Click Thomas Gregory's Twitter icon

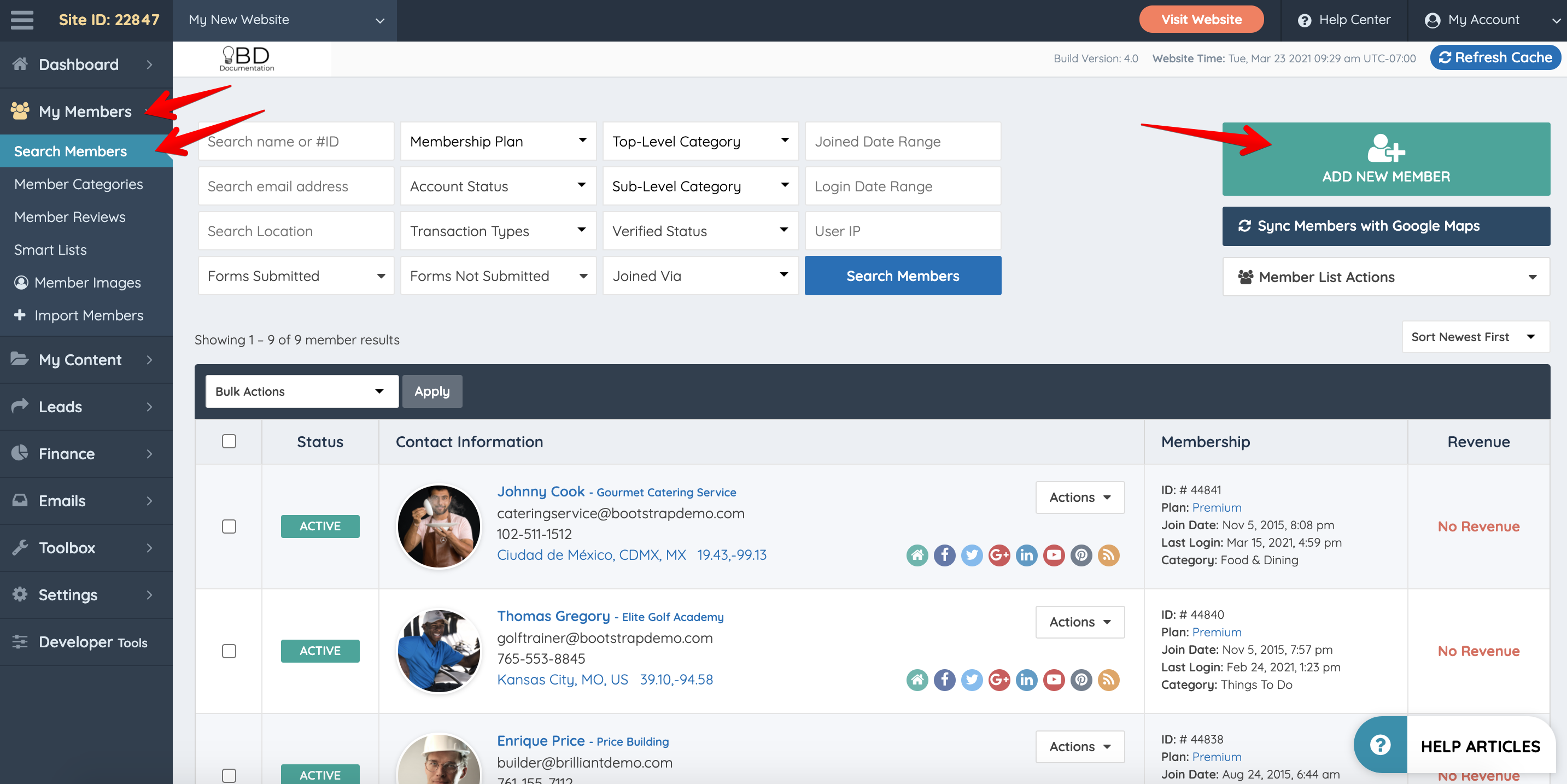coord(972,680)
